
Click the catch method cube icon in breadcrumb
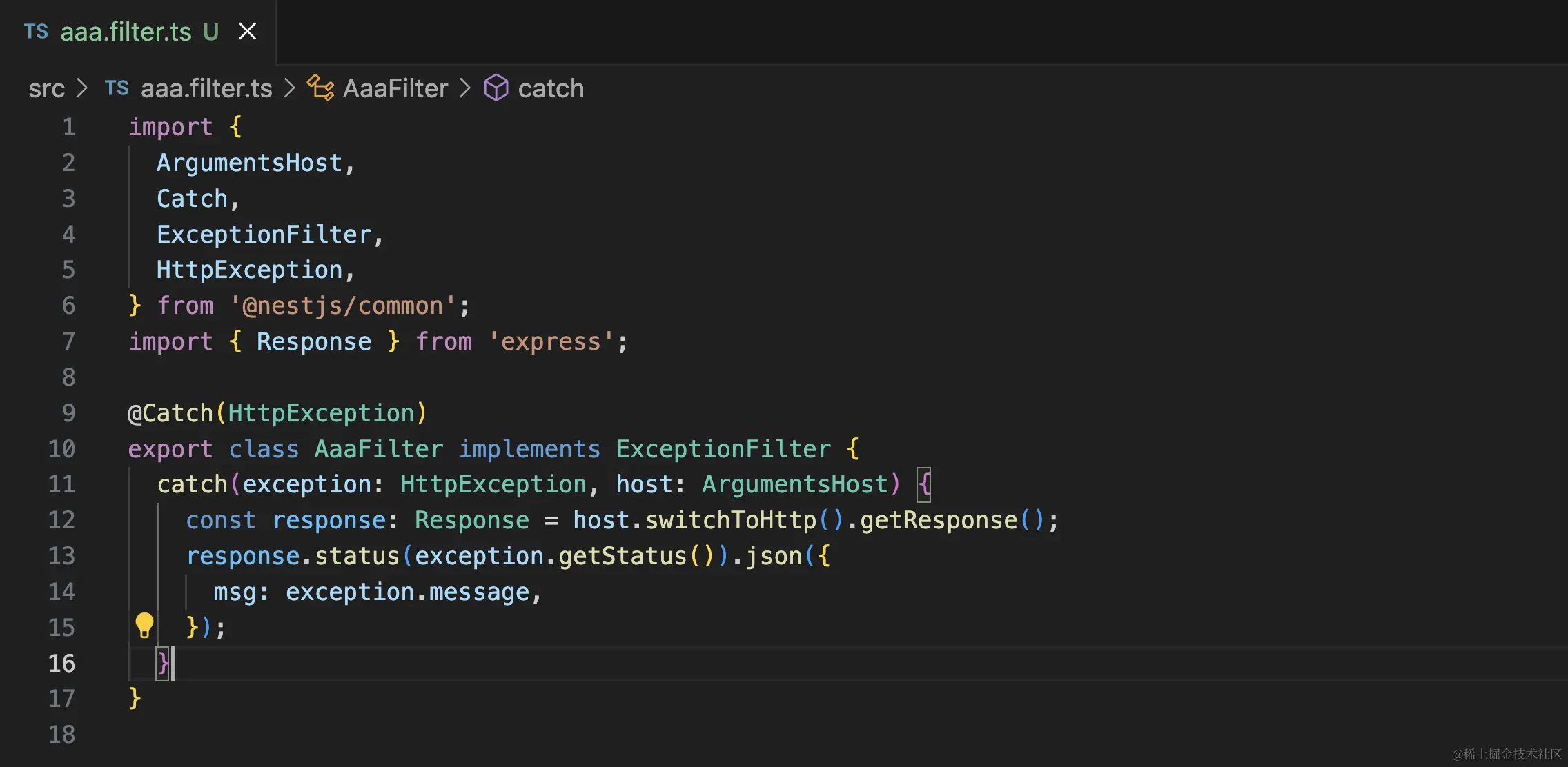[x=496, y=88]
